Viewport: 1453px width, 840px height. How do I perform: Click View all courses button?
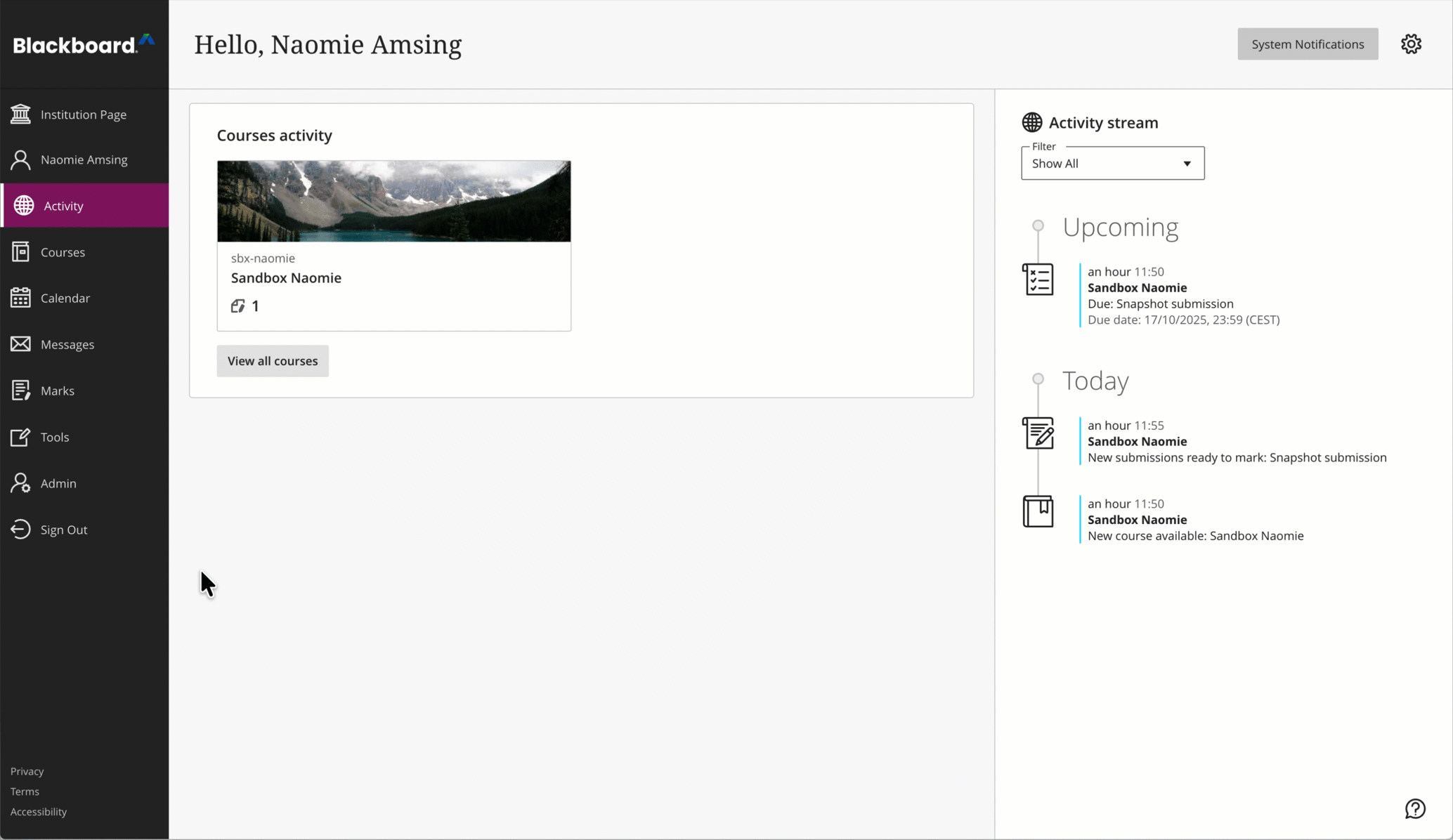click(x=273, y=361)
